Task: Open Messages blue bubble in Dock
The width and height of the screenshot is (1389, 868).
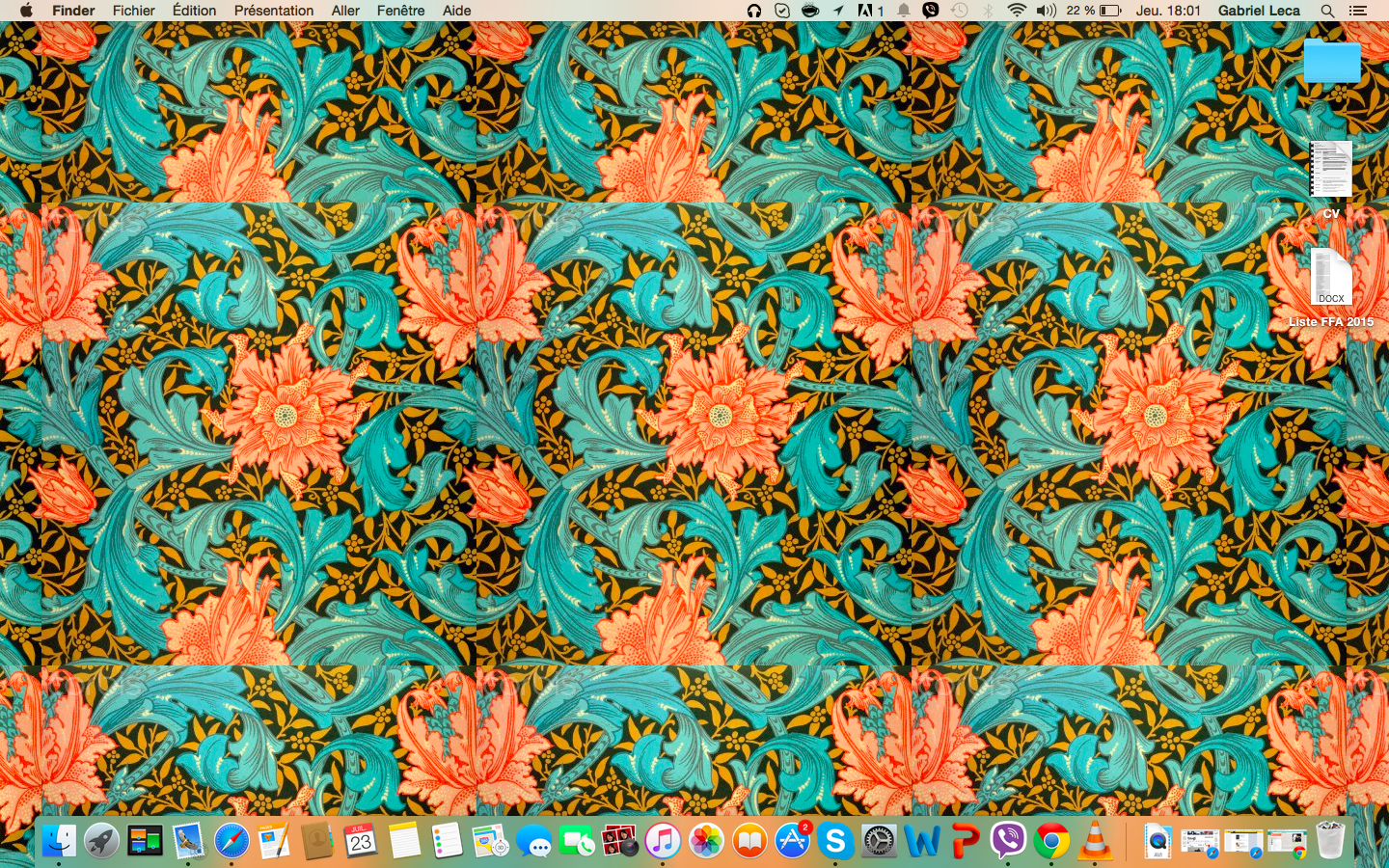Action: point(533,841)
